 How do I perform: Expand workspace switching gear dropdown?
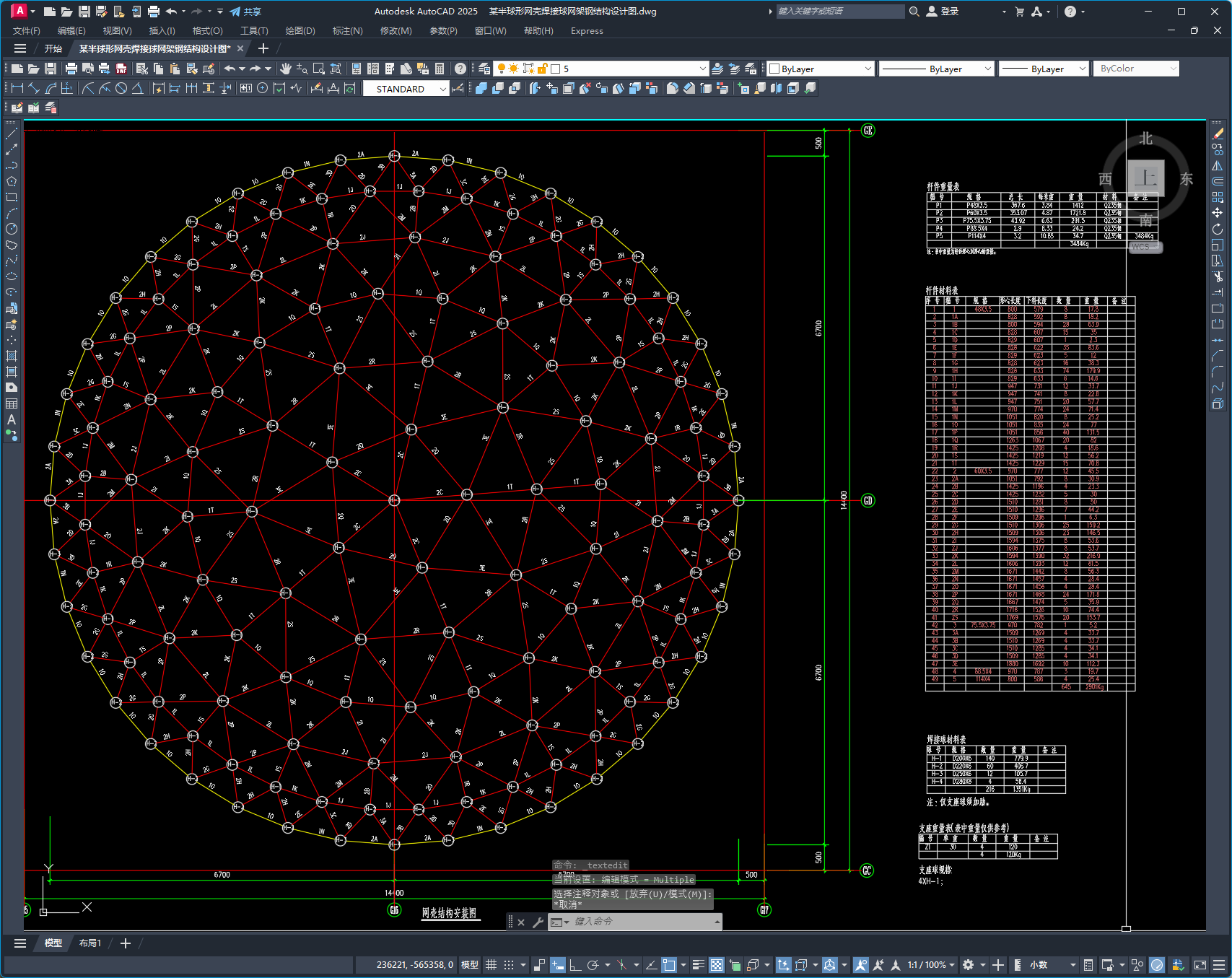982,965
